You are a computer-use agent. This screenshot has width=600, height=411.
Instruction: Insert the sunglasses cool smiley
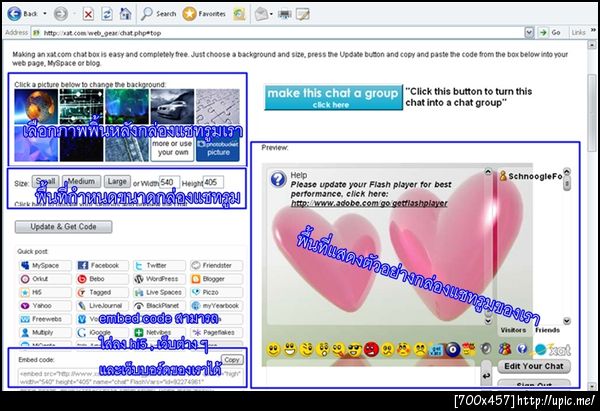tap(355, 349)
